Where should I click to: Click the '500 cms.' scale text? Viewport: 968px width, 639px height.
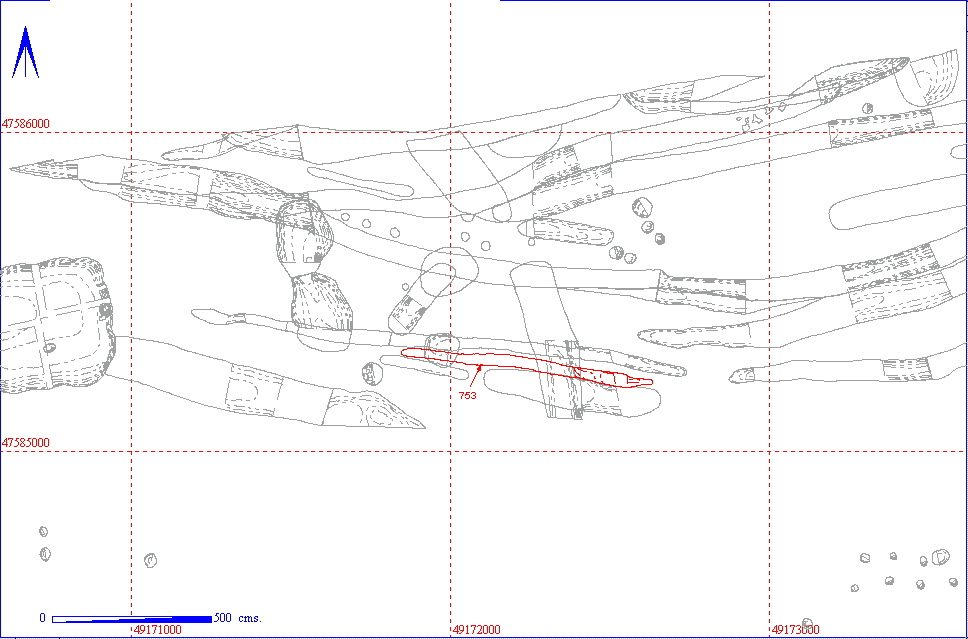coord(238,618)
